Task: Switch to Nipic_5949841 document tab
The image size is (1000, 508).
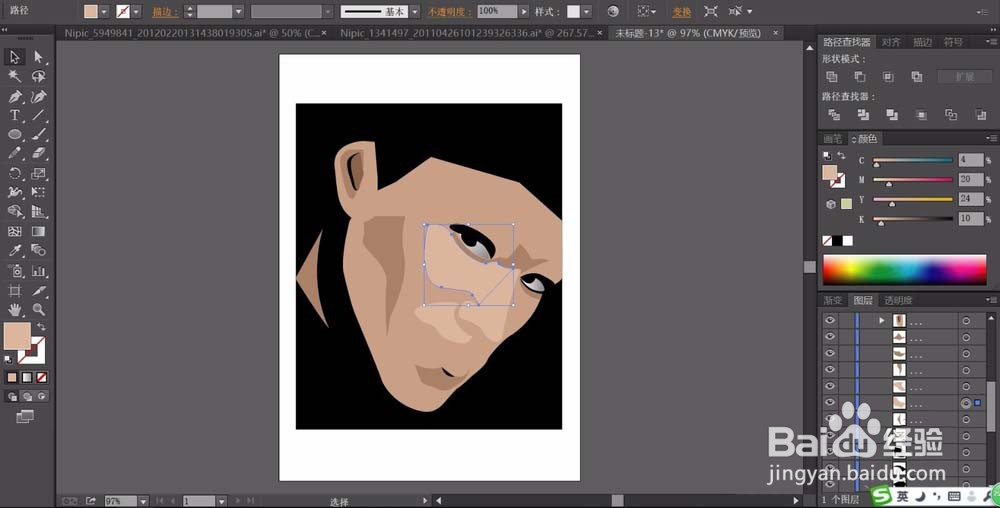Action: tap(191, 33)
